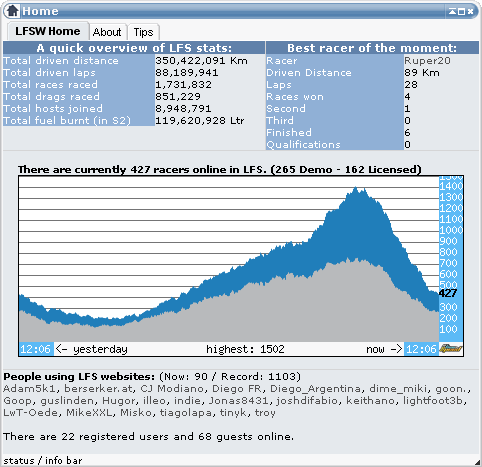Image resolution: width=482 pixels, height=467 pixels.
Task: Click the 427 current value marker
Action: 448,293
